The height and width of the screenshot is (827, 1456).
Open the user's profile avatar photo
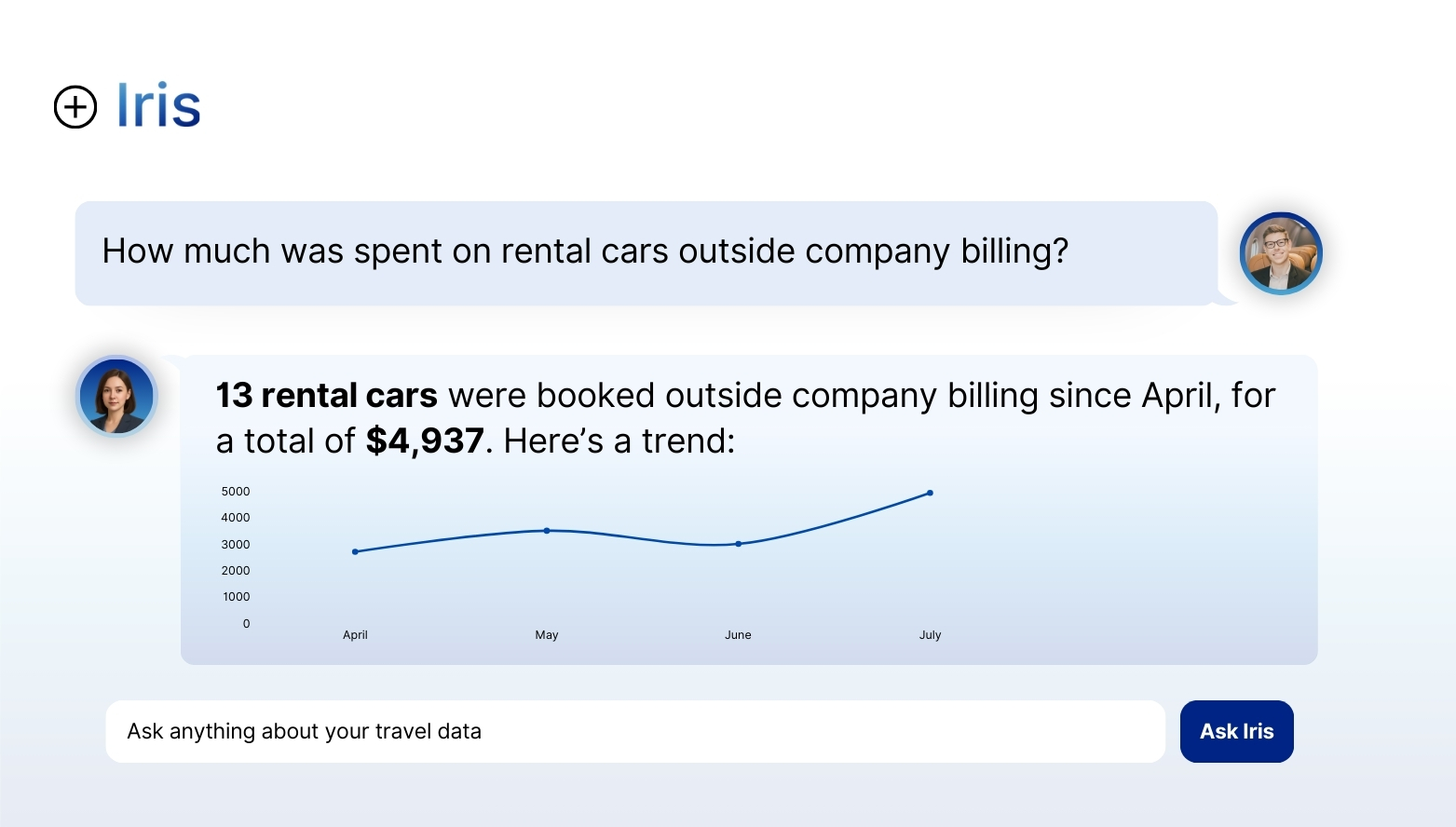tap(1281, 253)
